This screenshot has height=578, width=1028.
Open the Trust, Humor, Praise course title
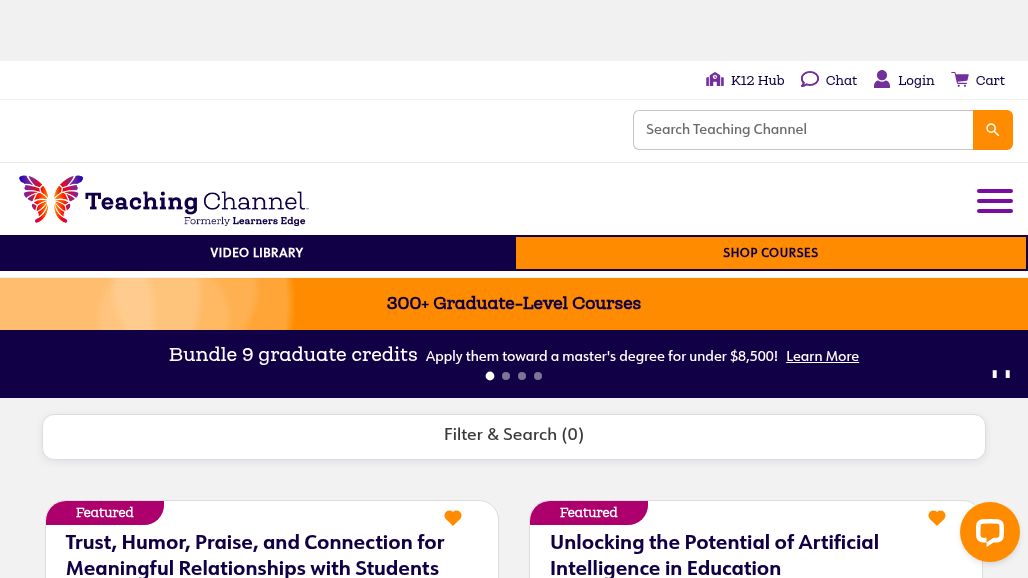pos(255,554)
